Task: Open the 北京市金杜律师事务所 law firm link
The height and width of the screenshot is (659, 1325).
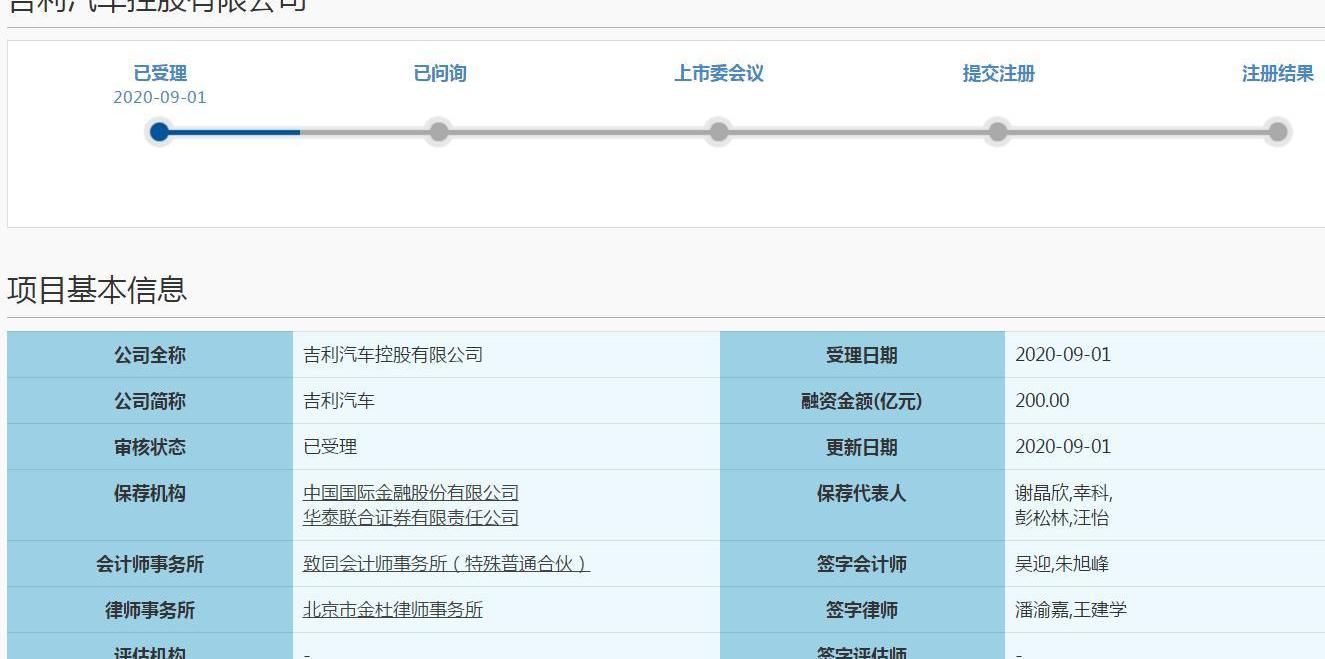Action: coord(393,609)
